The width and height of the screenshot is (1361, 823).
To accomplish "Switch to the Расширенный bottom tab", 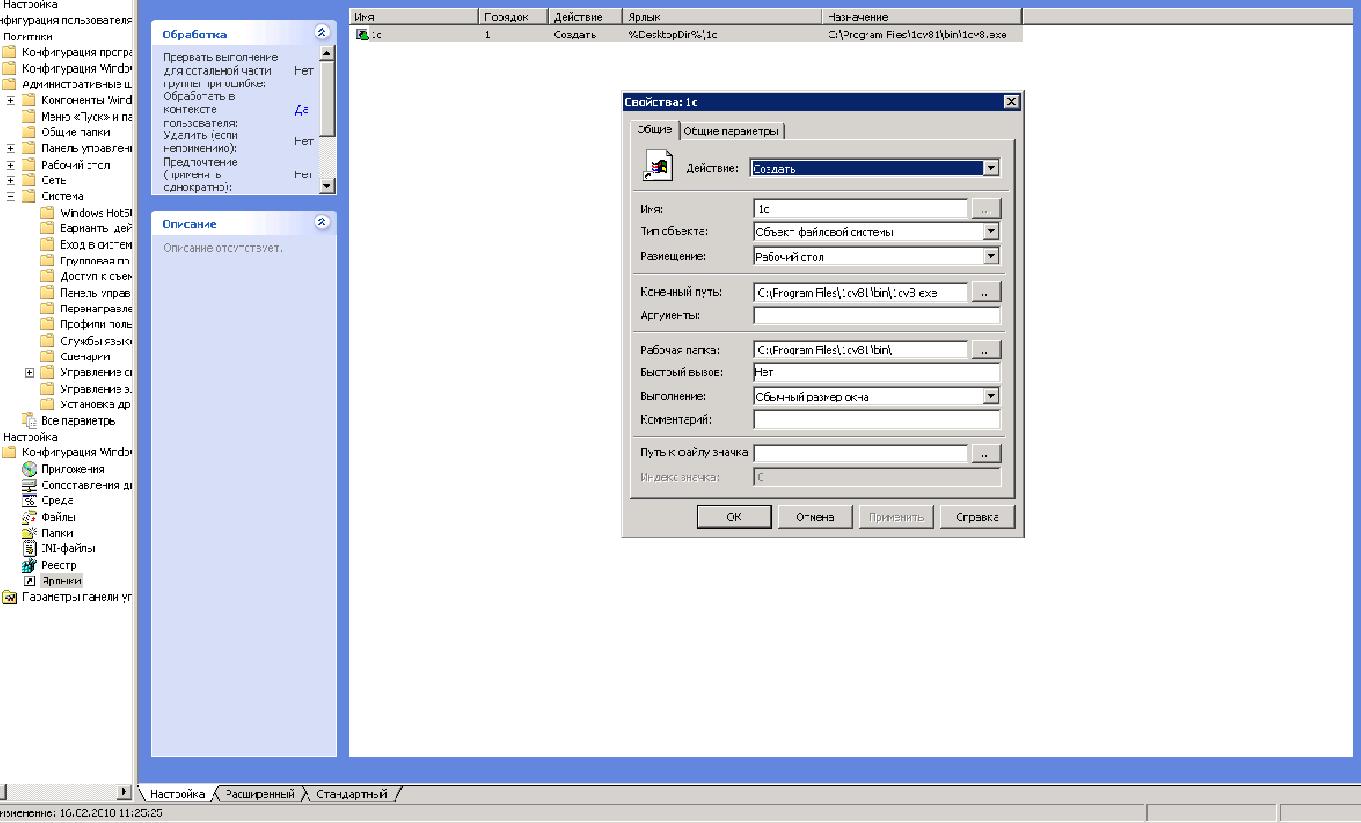I will point(260,794).
